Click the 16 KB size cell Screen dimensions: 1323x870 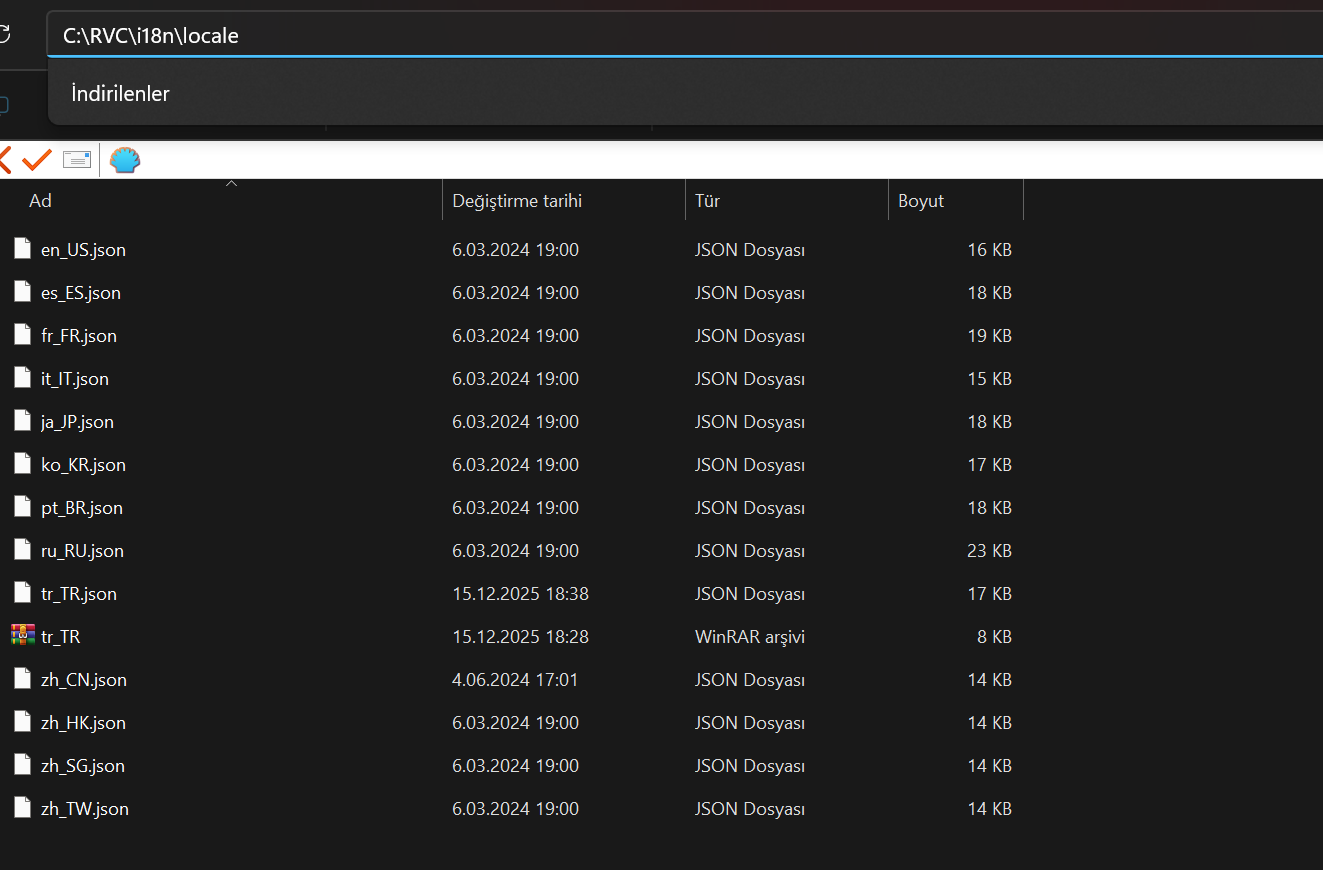point(990,250)
